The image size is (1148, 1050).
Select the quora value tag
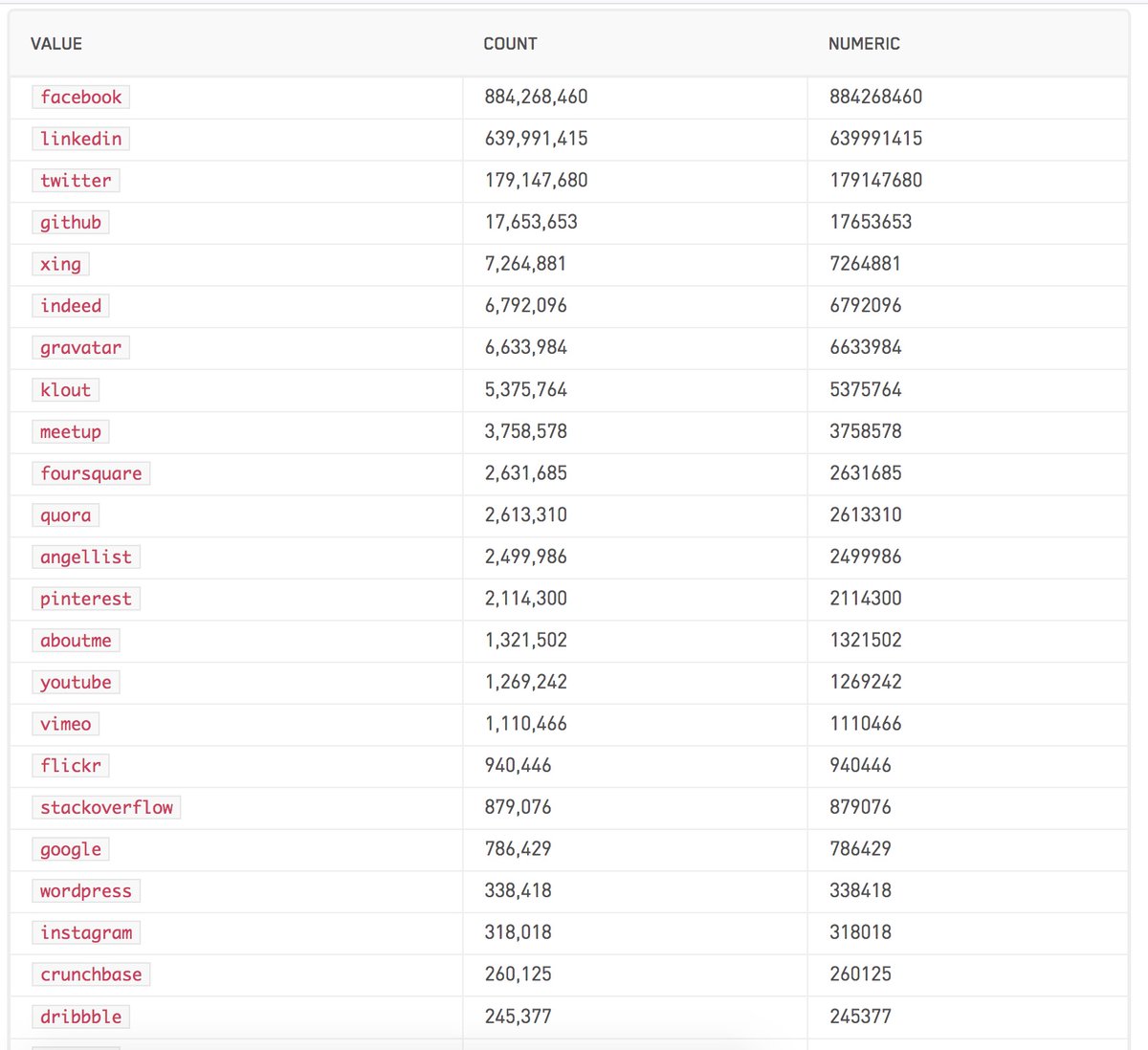(66, 515)
